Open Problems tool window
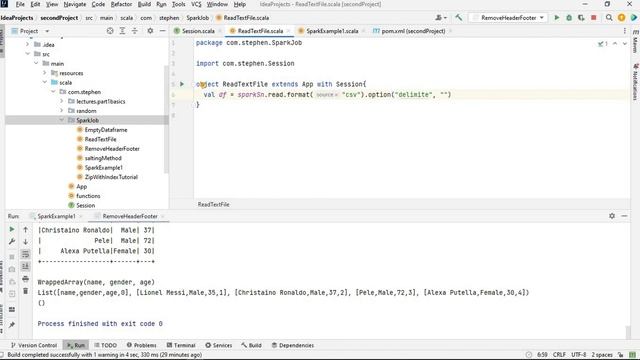The height and width of the screenshot is (360, 640). pos(141,345)
